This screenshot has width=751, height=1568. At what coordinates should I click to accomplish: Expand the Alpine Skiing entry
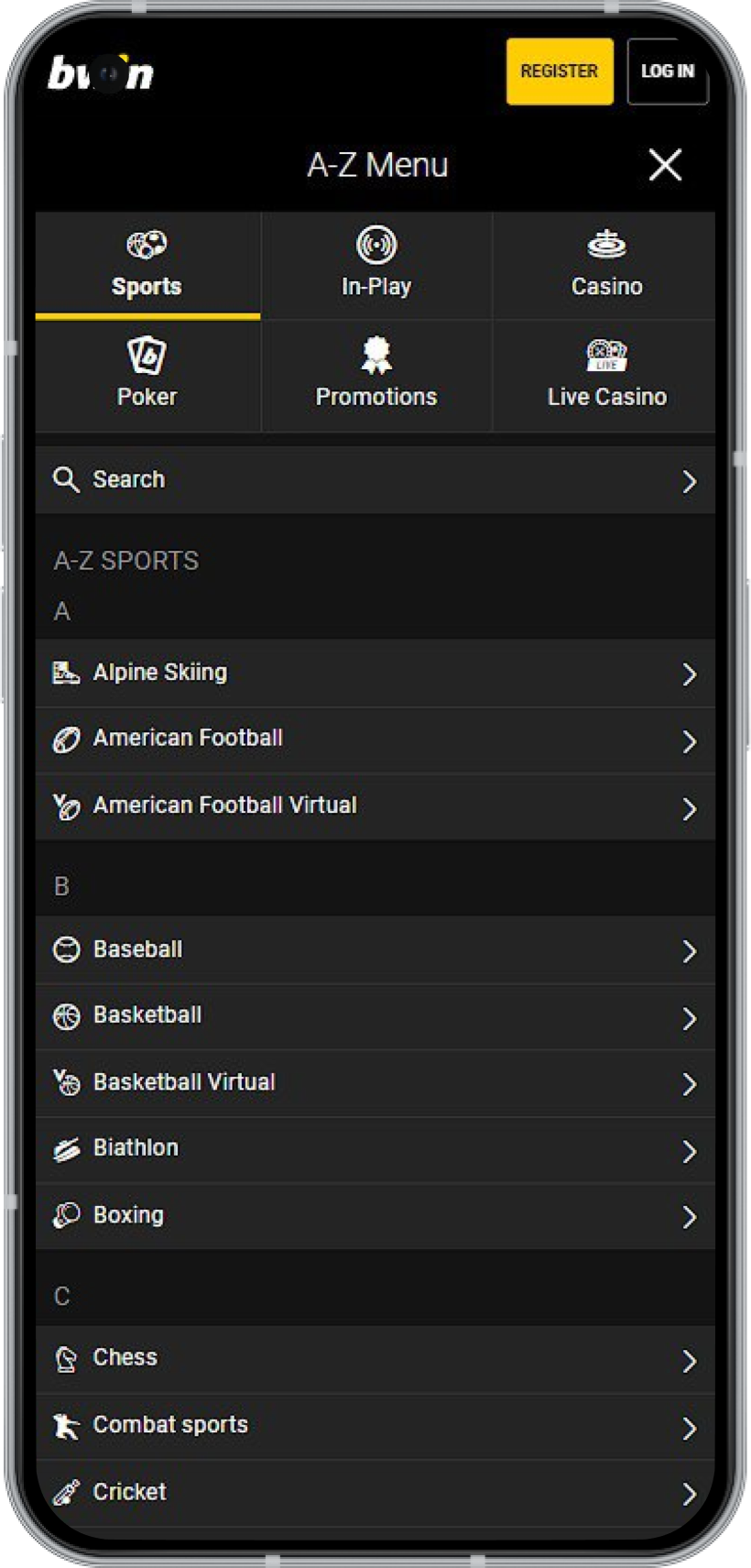[375, 672]
